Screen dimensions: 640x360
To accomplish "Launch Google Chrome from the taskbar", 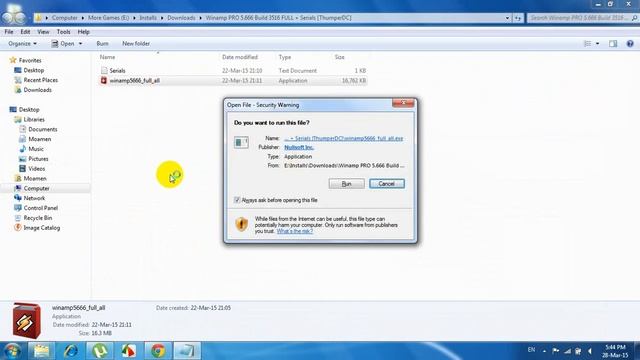I will pyautogui.click(x=158, y=351).
